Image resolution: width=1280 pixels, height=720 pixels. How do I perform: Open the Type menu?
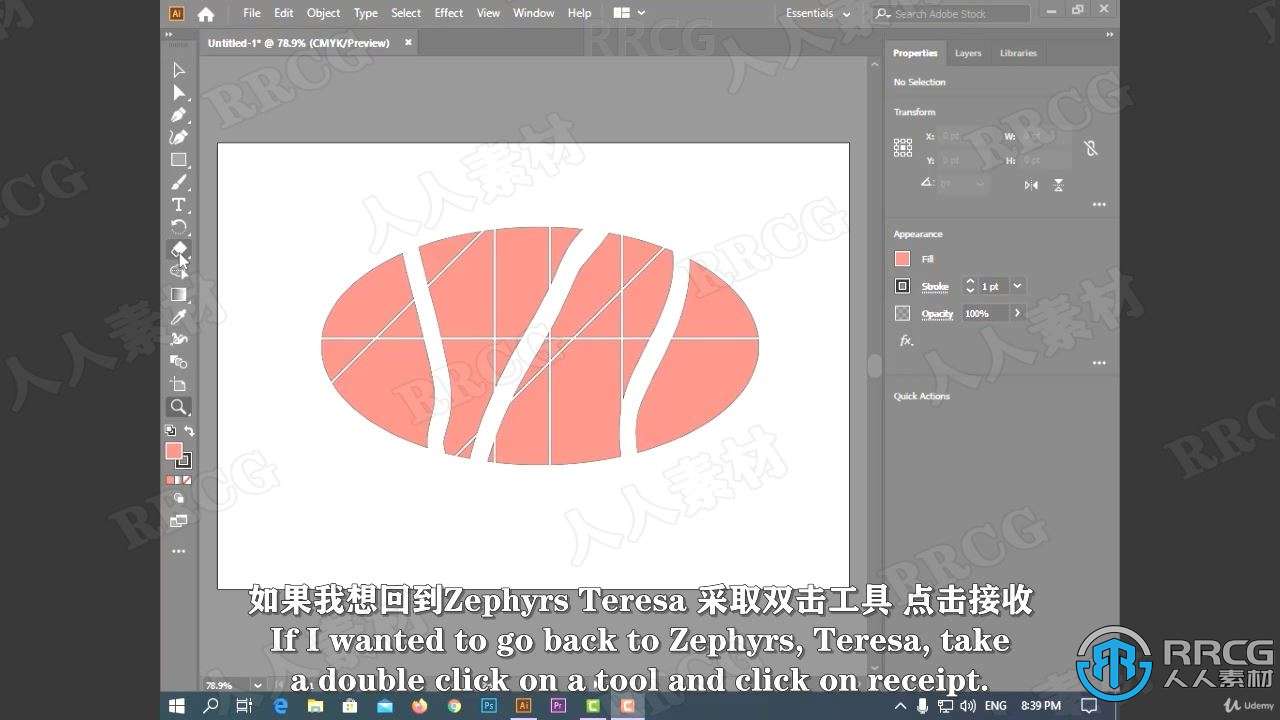point(366,13)
